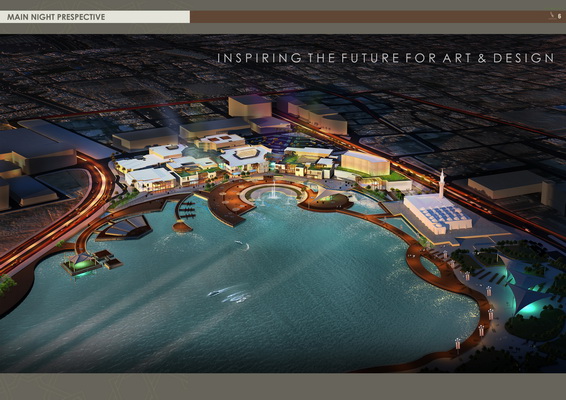Select the "INSPIRING THE FUTURE FOR ART & DESIGN" headline

[386, 58]
